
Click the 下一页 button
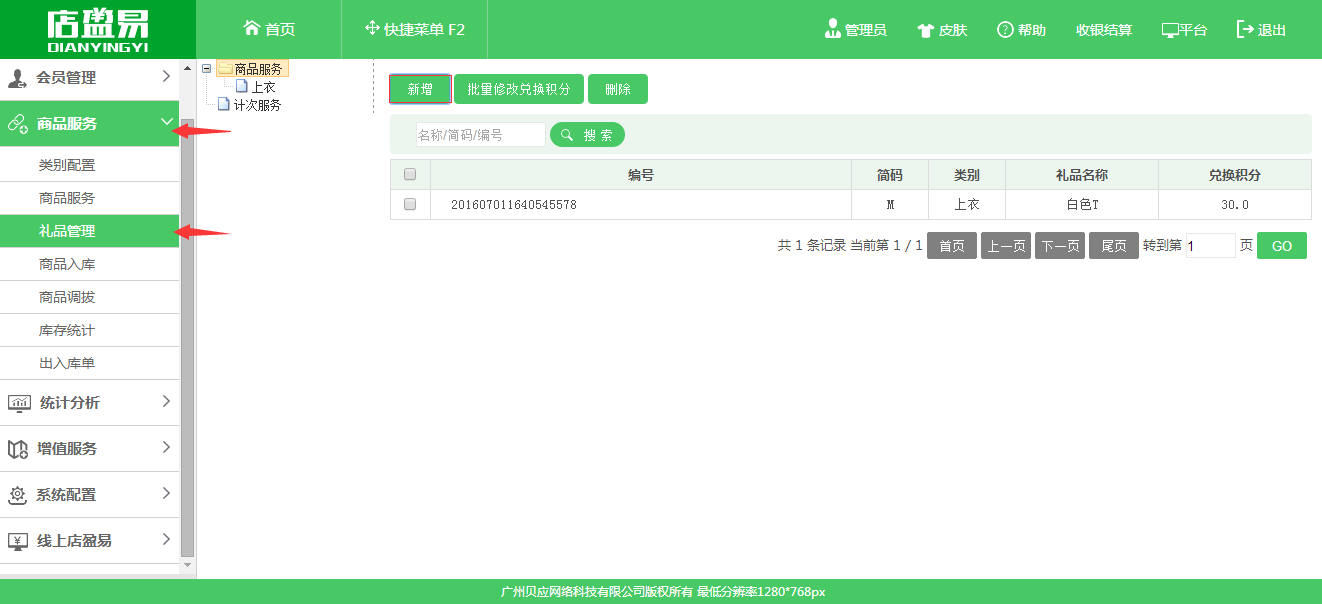click(1060, 246)
